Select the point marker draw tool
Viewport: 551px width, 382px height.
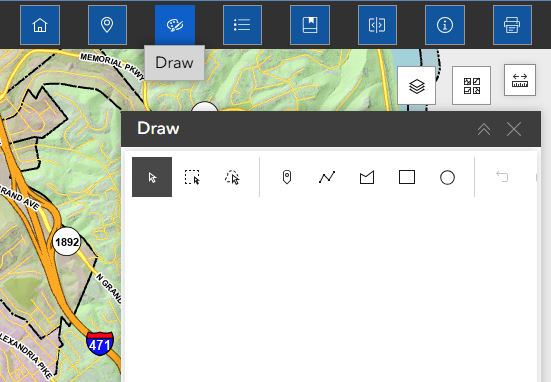click(x=287, y=177)
